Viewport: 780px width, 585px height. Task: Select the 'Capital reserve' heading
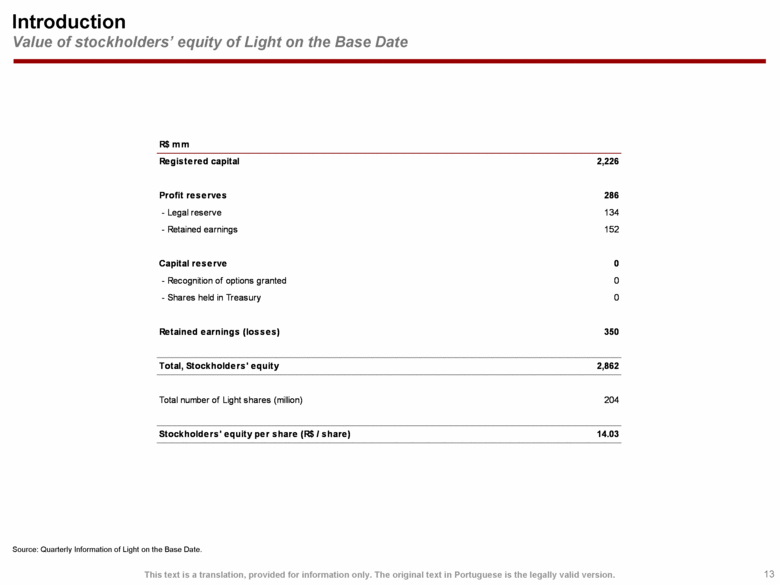[x=193, y=264]
